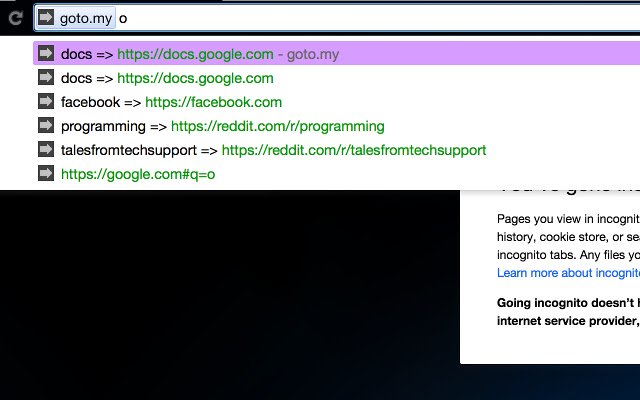Open the https://google.com#q=o suggestion
The width and height of the screenshot is (640, 400).
[x=336, y=174]
